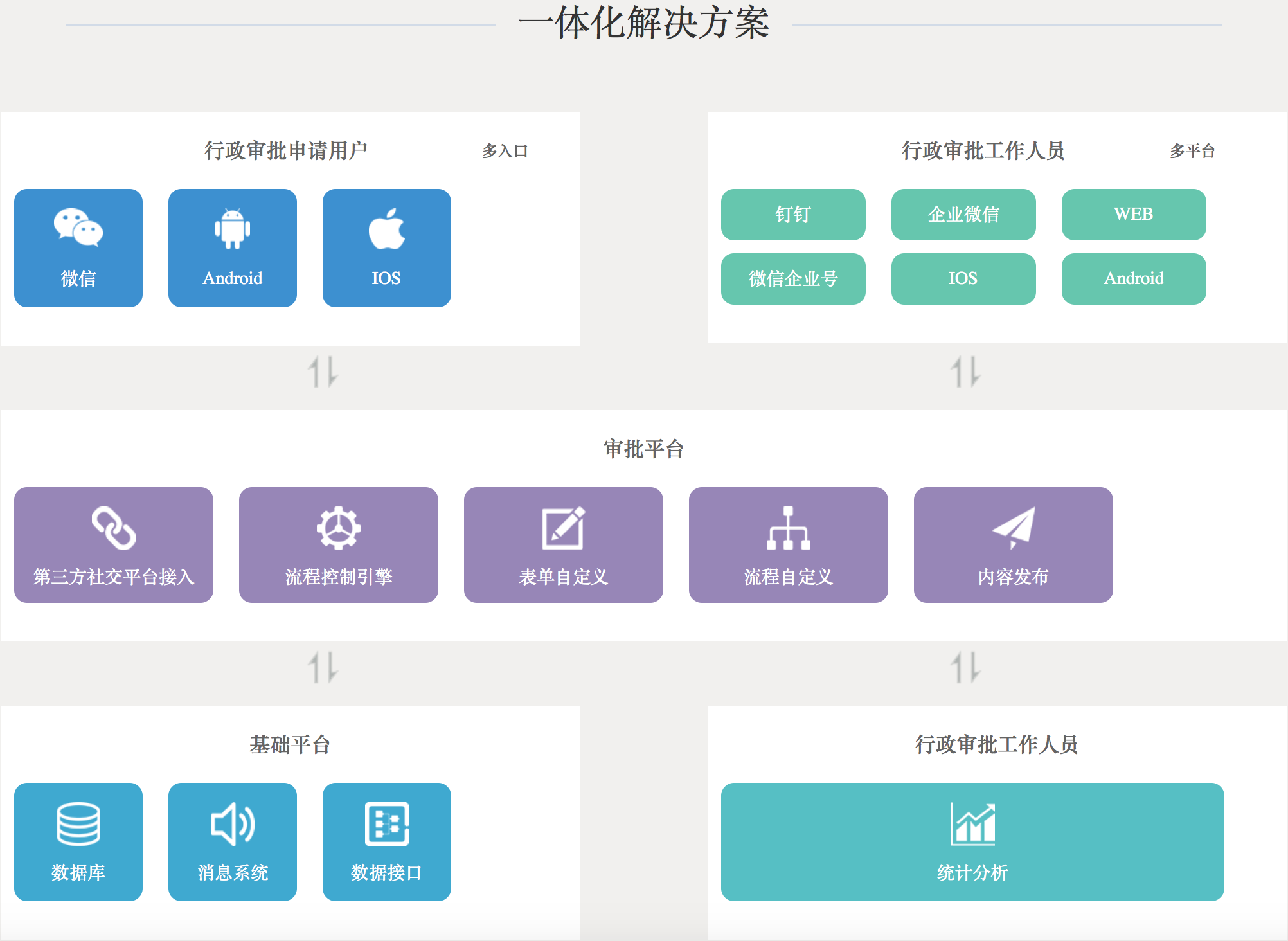Click the 基础平台 heading

click(x=290, y=744)
